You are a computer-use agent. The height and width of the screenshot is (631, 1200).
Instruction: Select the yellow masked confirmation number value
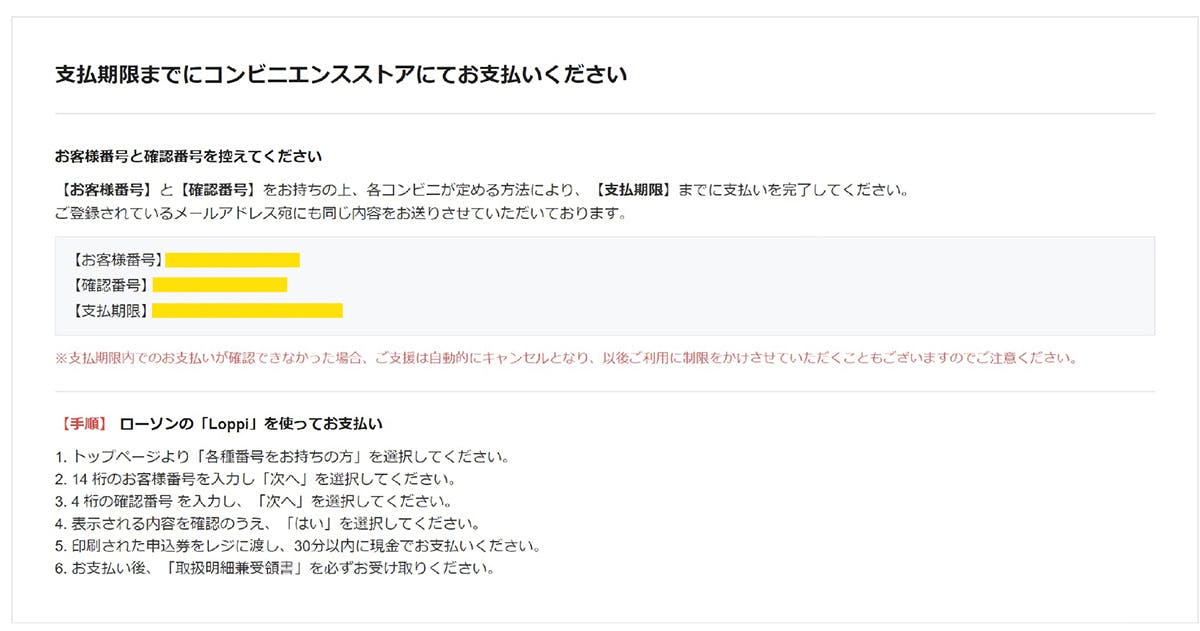[x=219, y=285]
